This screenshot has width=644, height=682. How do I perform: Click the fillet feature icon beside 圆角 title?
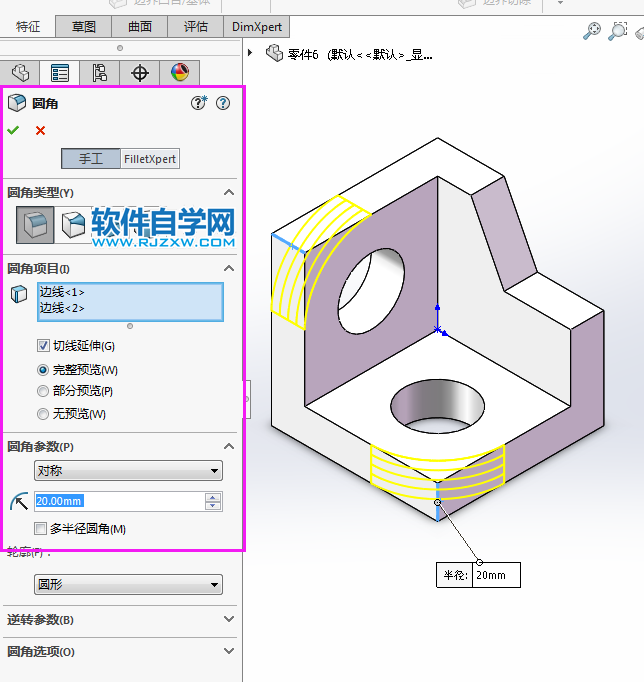[17, 103]
